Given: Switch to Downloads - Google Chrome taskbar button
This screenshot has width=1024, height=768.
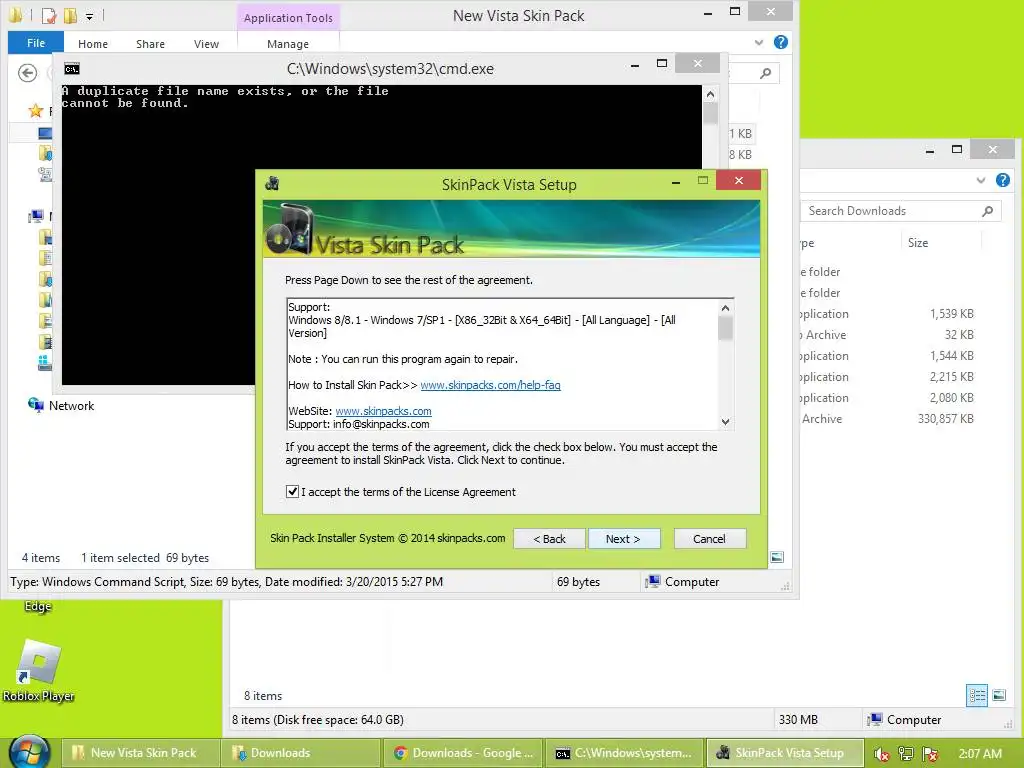Looking at the screenshot, I should (462, 753).
